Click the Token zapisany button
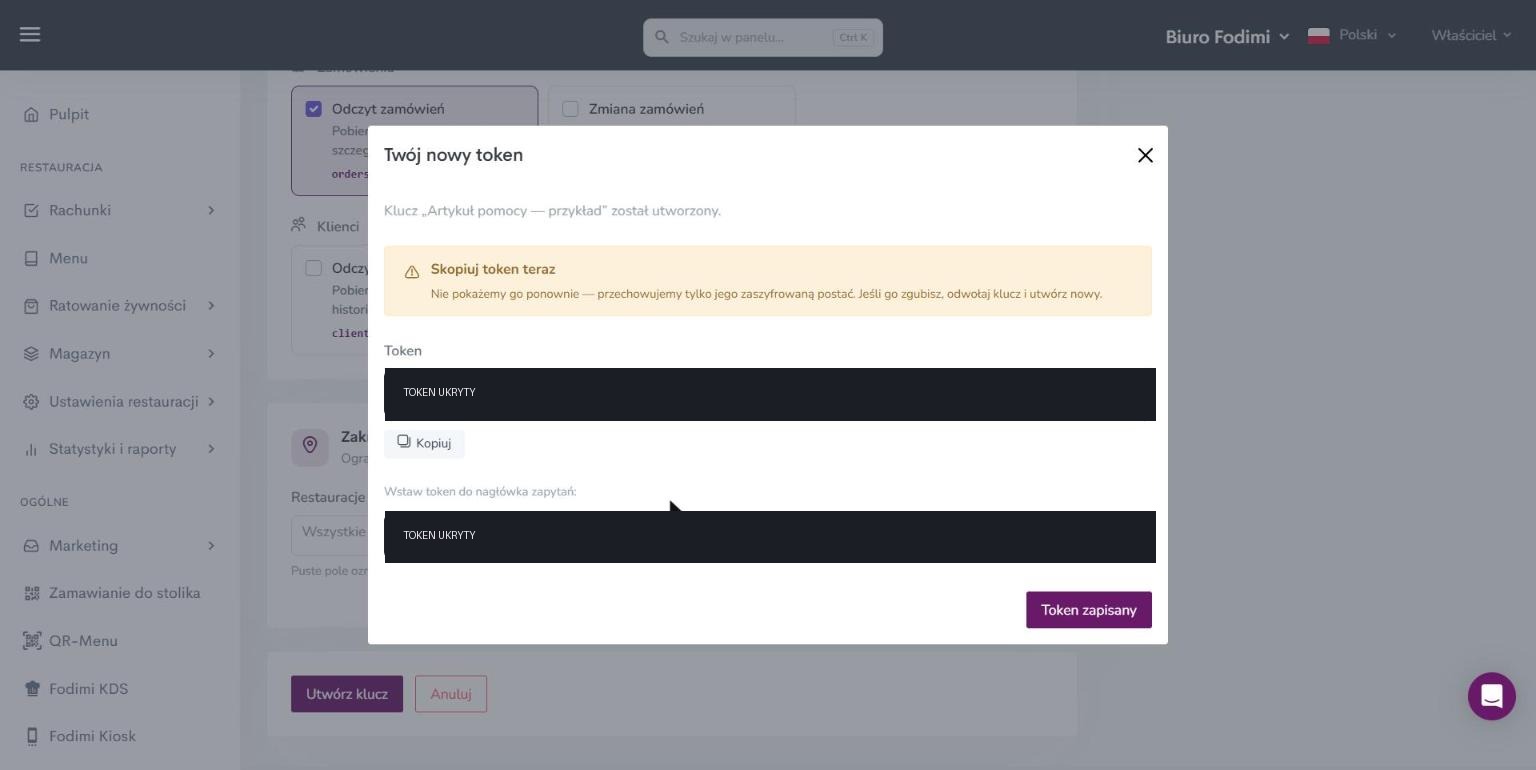Screen dimensions: 1536x770 coord(1088,610)
